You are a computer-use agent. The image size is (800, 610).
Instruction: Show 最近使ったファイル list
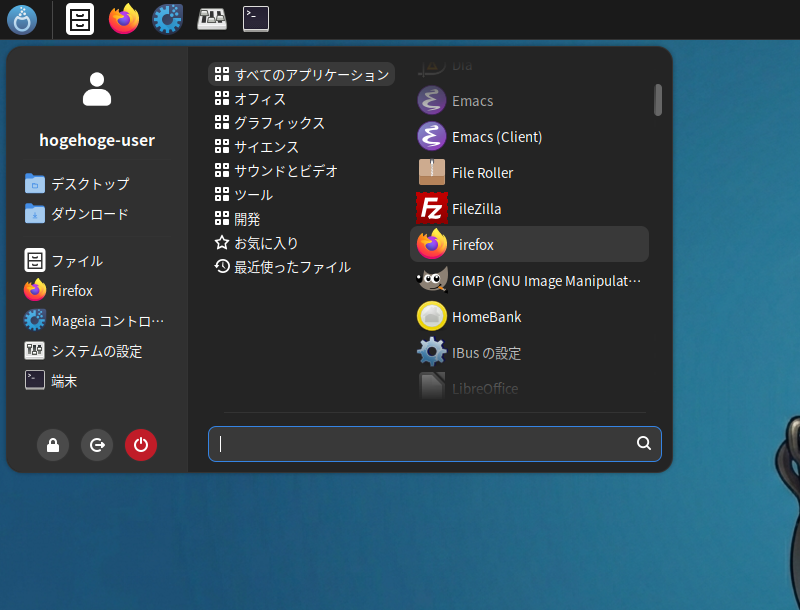(x=283, y=267)
